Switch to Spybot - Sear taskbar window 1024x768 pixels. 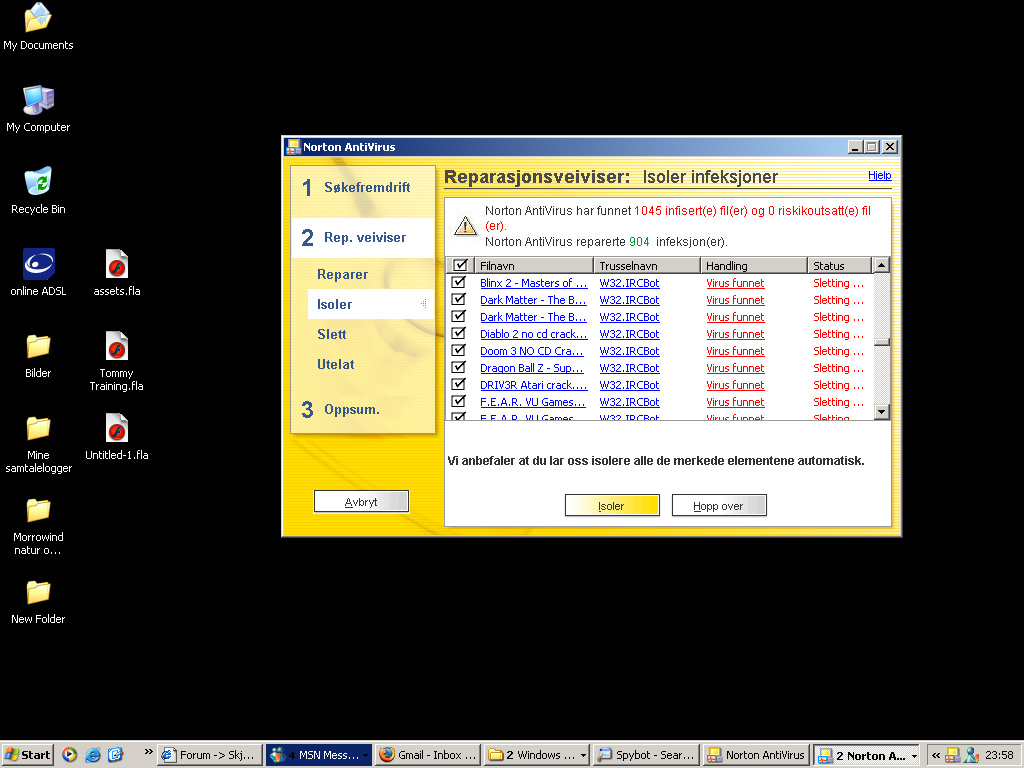coord(647,755)
